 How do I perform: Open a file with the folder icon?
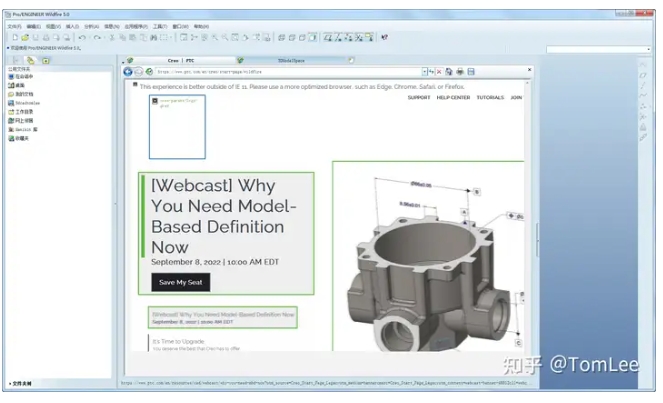pos(26,37)
